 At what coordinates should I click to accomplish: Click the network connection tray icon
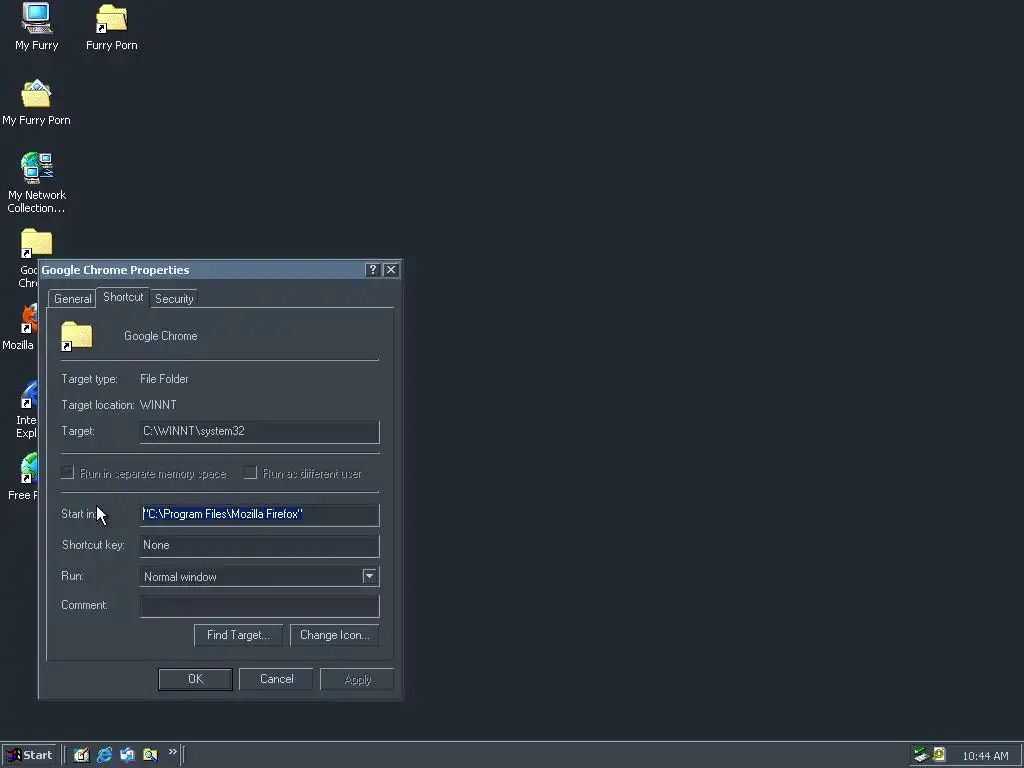[x=921, y=755]
